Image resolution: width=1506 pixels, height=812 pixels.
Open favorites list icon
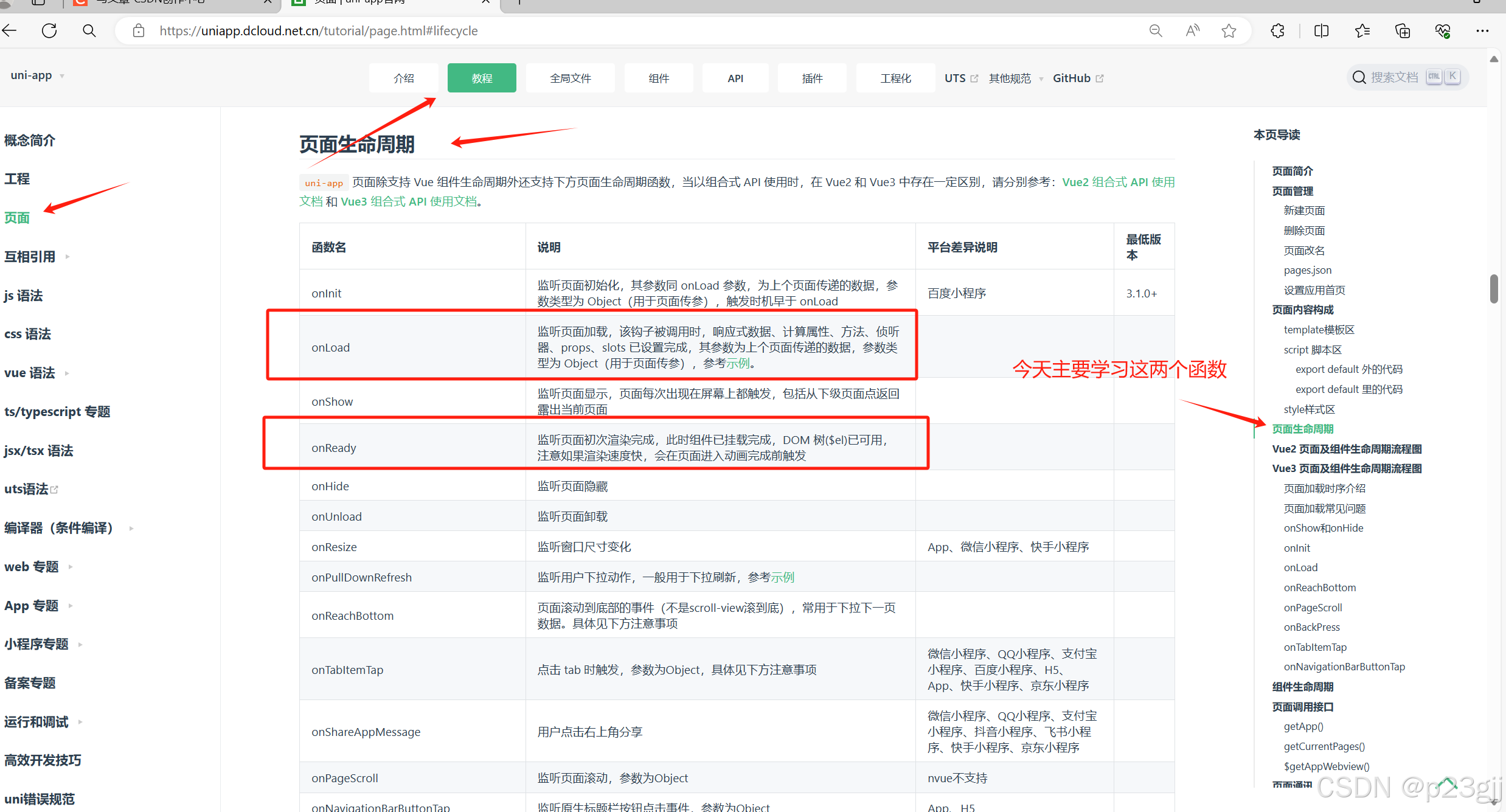[1362, 30]
